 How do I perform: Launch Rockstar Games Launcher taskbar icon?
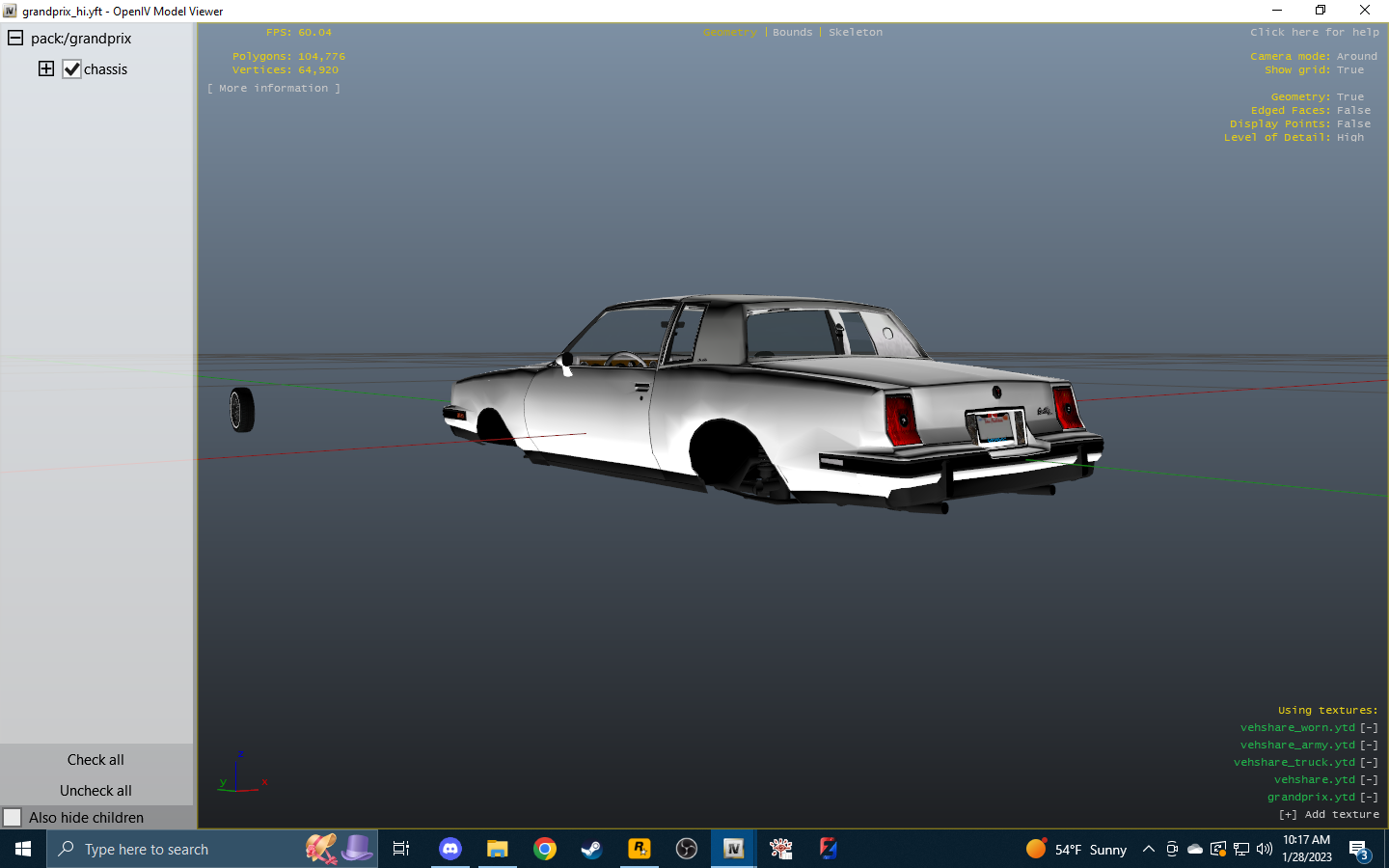pyautogui.click(x=639, y=849)
